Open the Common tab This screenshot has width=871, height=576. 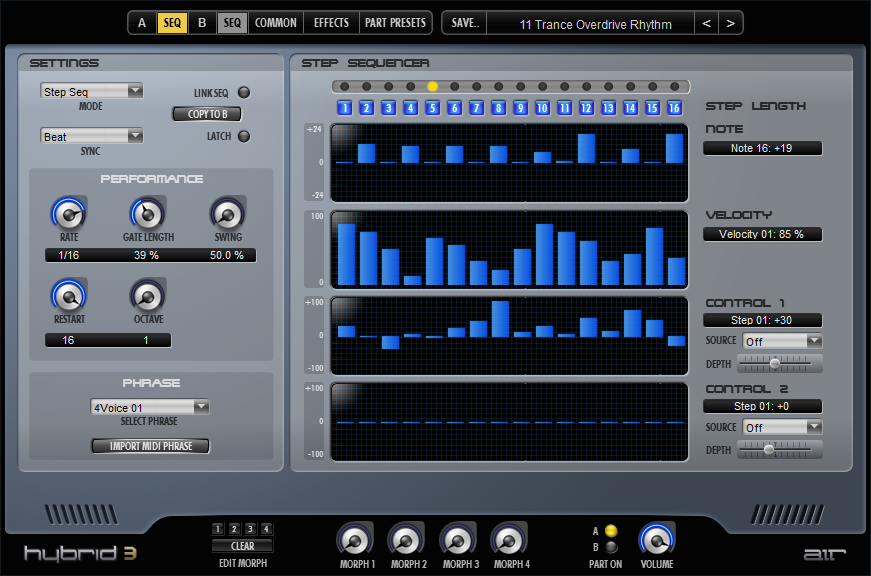point(276,23)
